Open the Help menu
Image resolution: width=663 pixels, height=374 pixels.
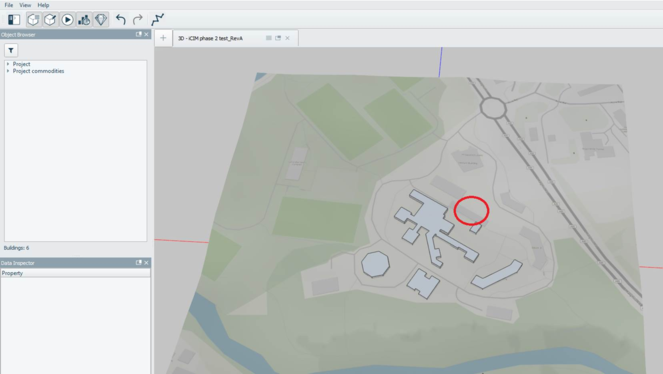pos(43,5)
